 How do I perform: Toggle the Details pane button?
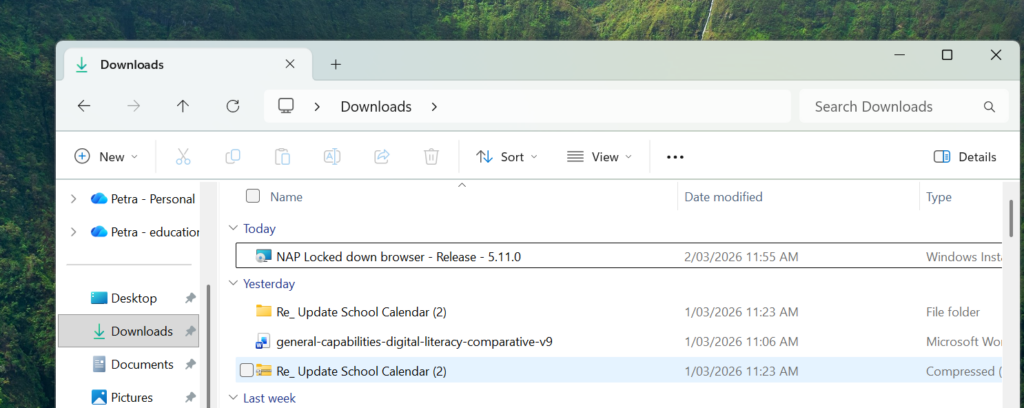(964, 156)
